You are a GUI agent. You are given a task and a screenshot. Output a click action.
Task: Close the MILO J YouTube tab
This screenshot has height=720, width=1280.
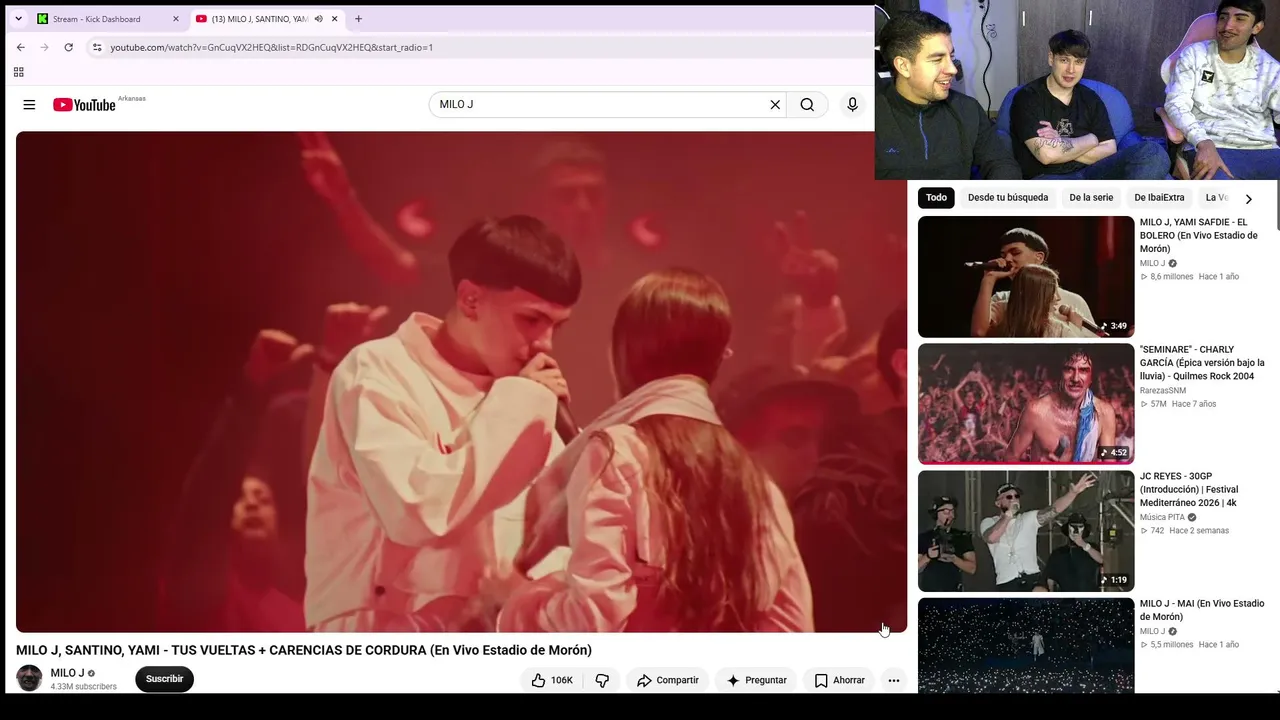tap(334, 19)
